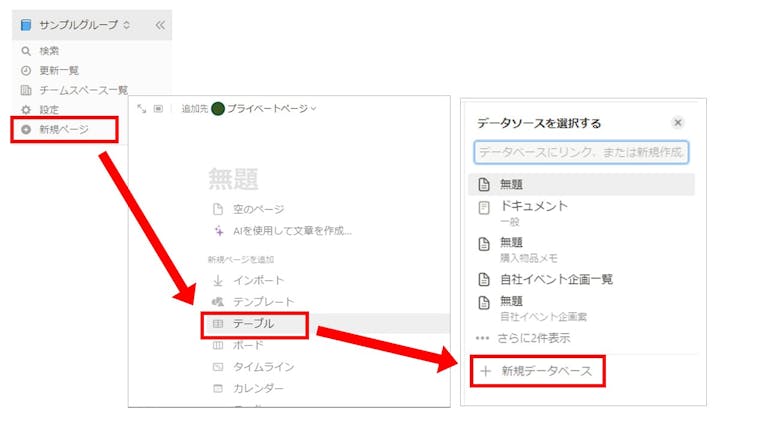Click the template shapes icon

[x=218, y=302]
